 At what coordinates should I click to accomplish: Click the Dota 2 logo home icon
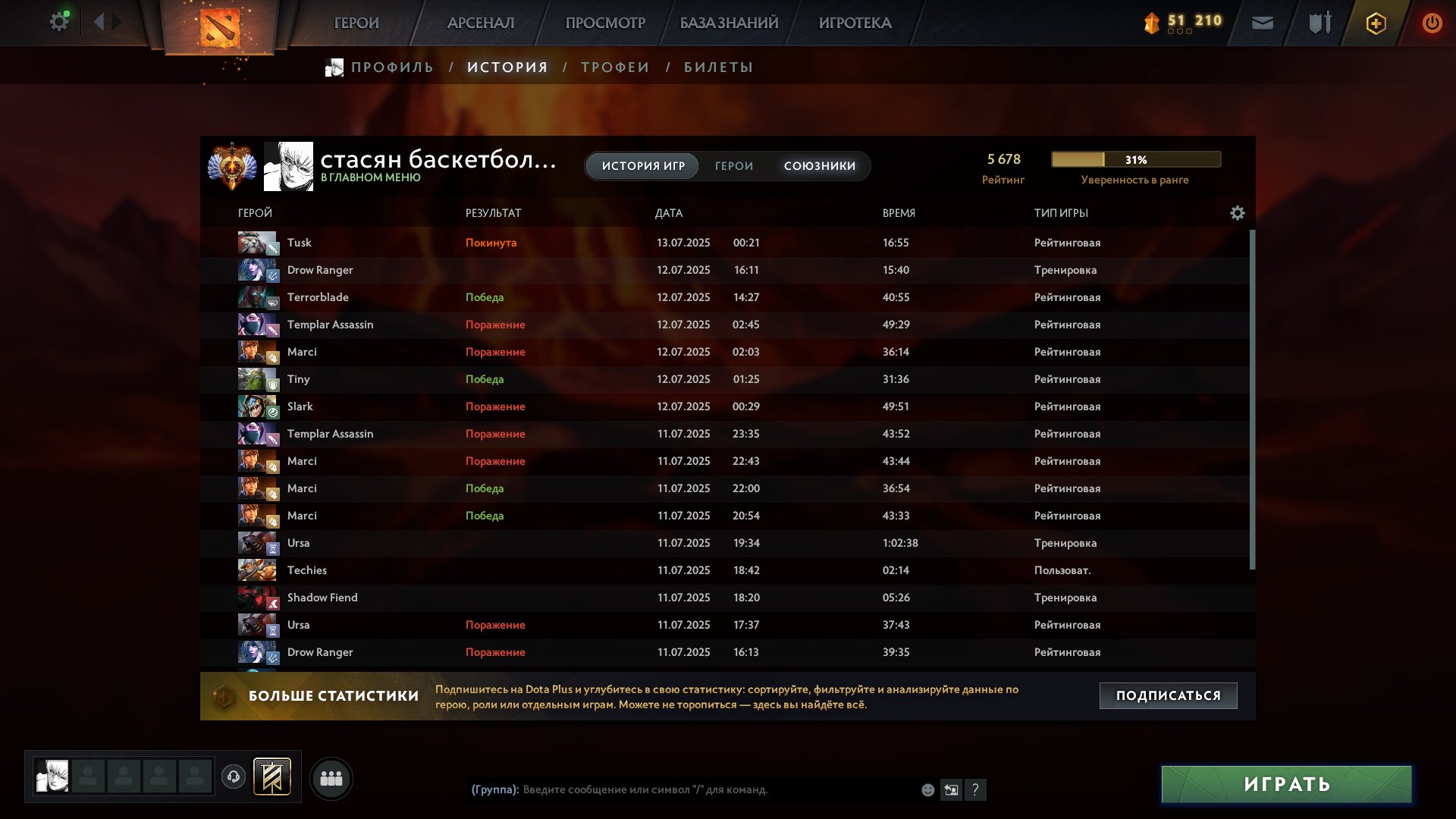(x=219, y=27)
